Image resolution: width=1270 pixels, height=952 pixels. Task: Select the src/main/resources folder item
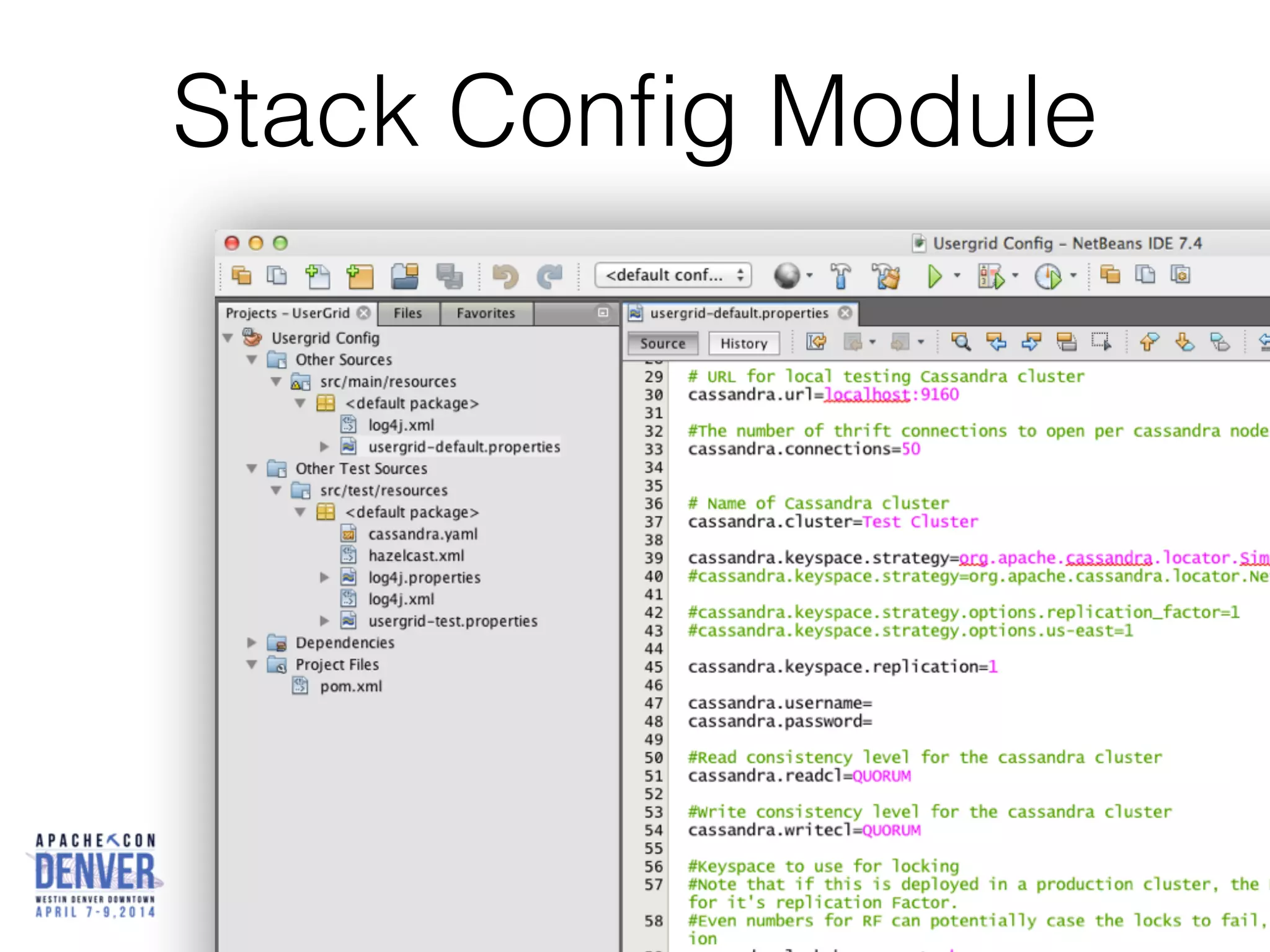[388, 382]
